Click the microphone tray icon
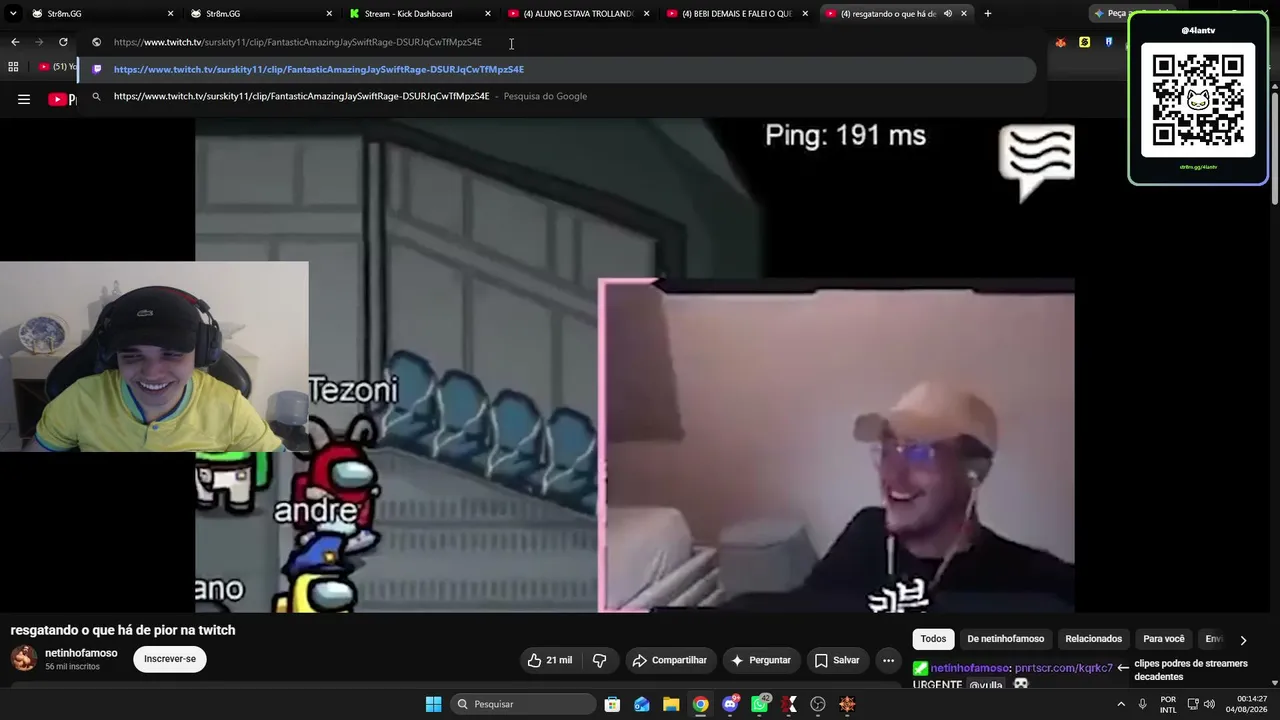The height and width of the screenshot is (720, 1280). [x=1142, y=704]
